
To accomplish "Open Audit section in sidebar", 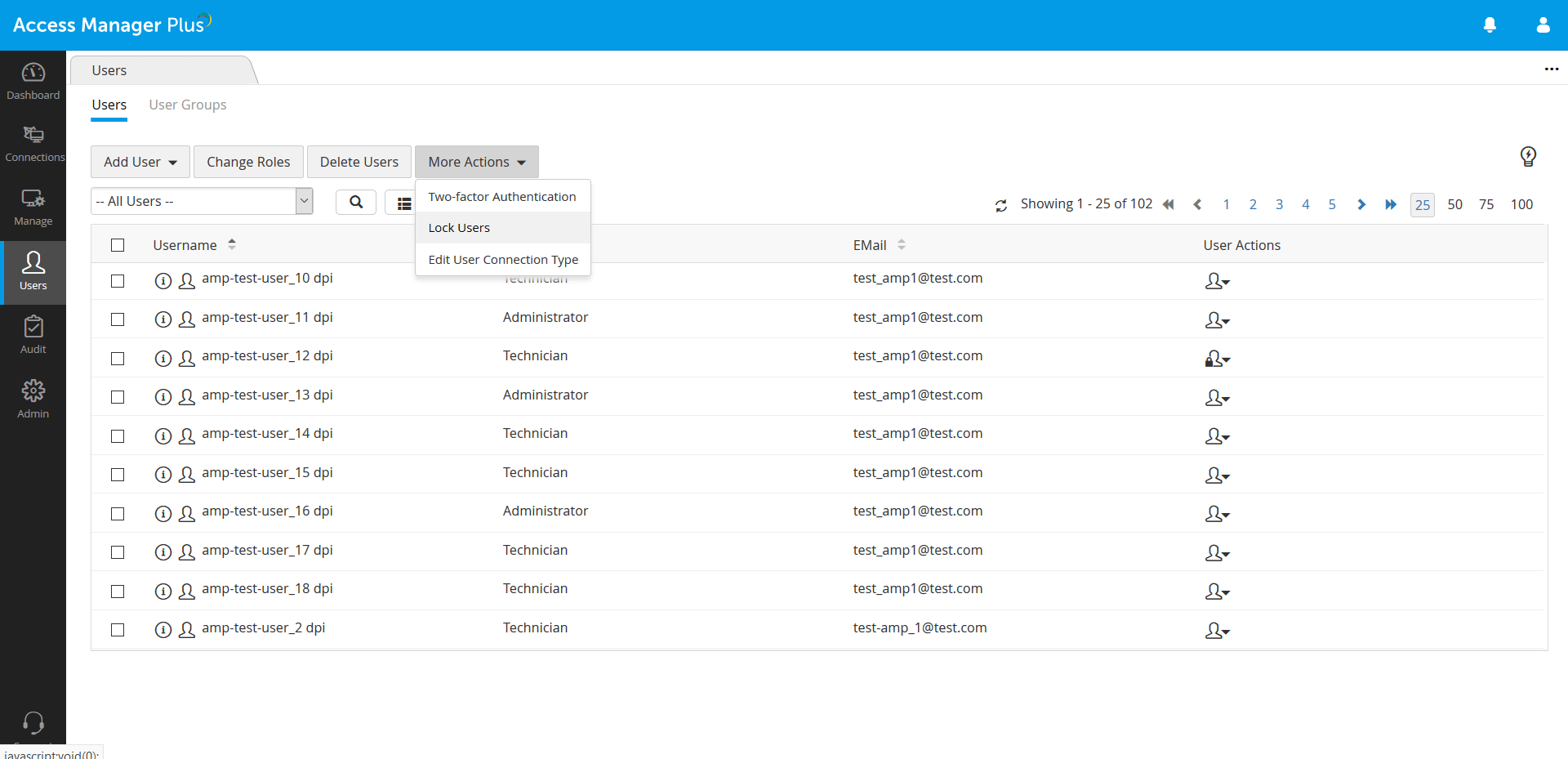I will pyautogui.click(x=33, y=337).
